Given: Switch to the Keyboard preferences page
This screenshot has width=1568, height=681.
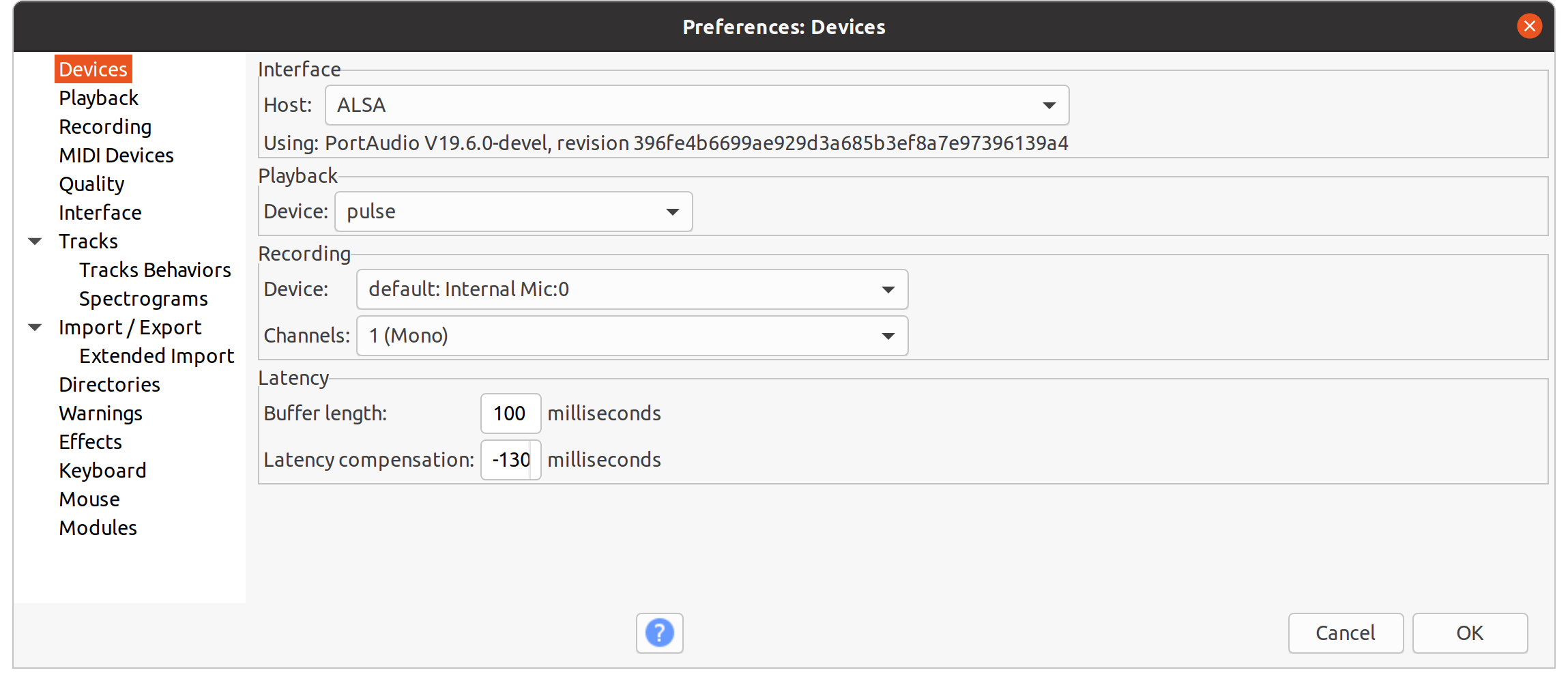Looking at the screenshot, I should (102, 471).
